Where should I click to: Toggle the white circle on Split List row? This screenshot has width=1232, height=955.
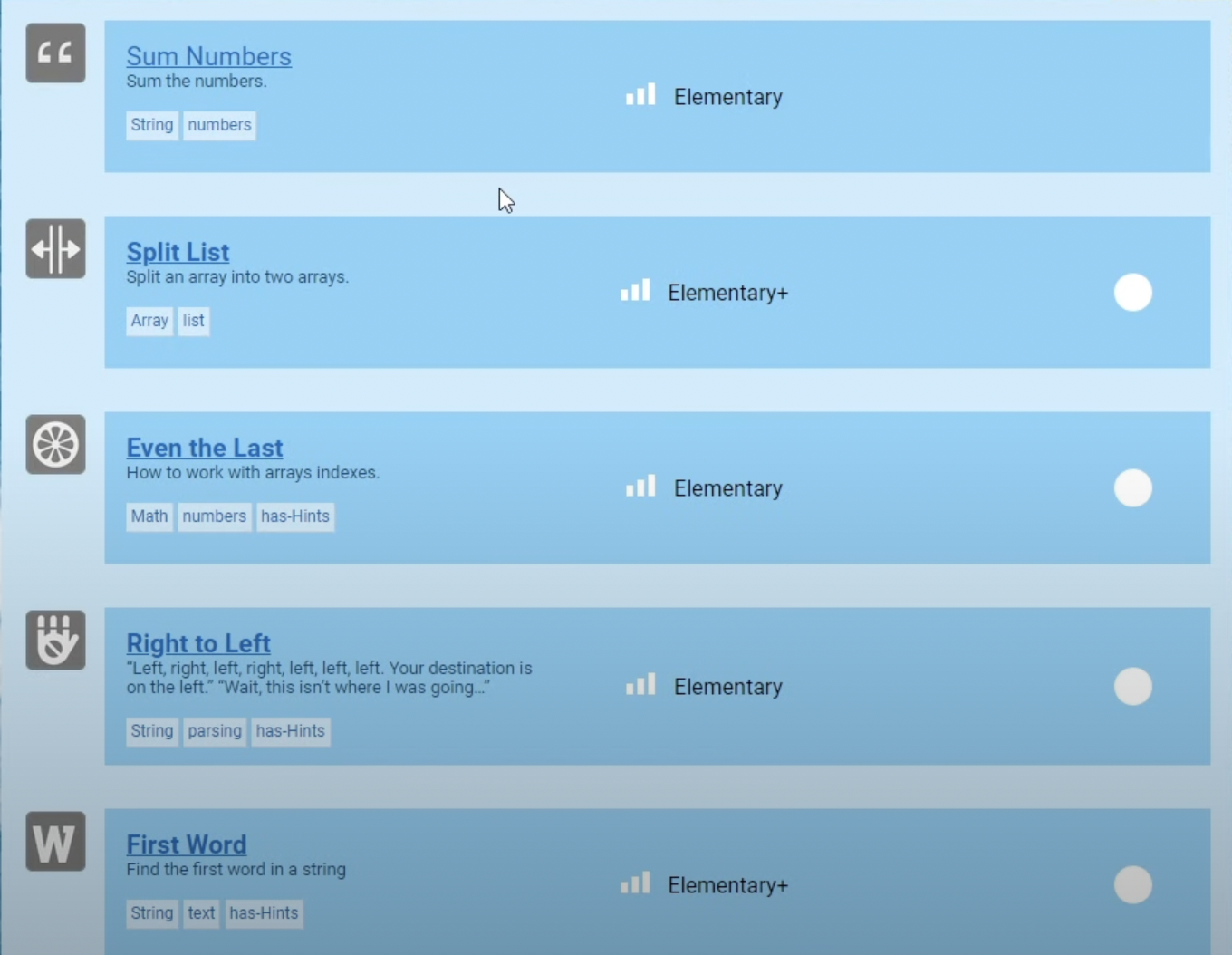coord(1132,292)
